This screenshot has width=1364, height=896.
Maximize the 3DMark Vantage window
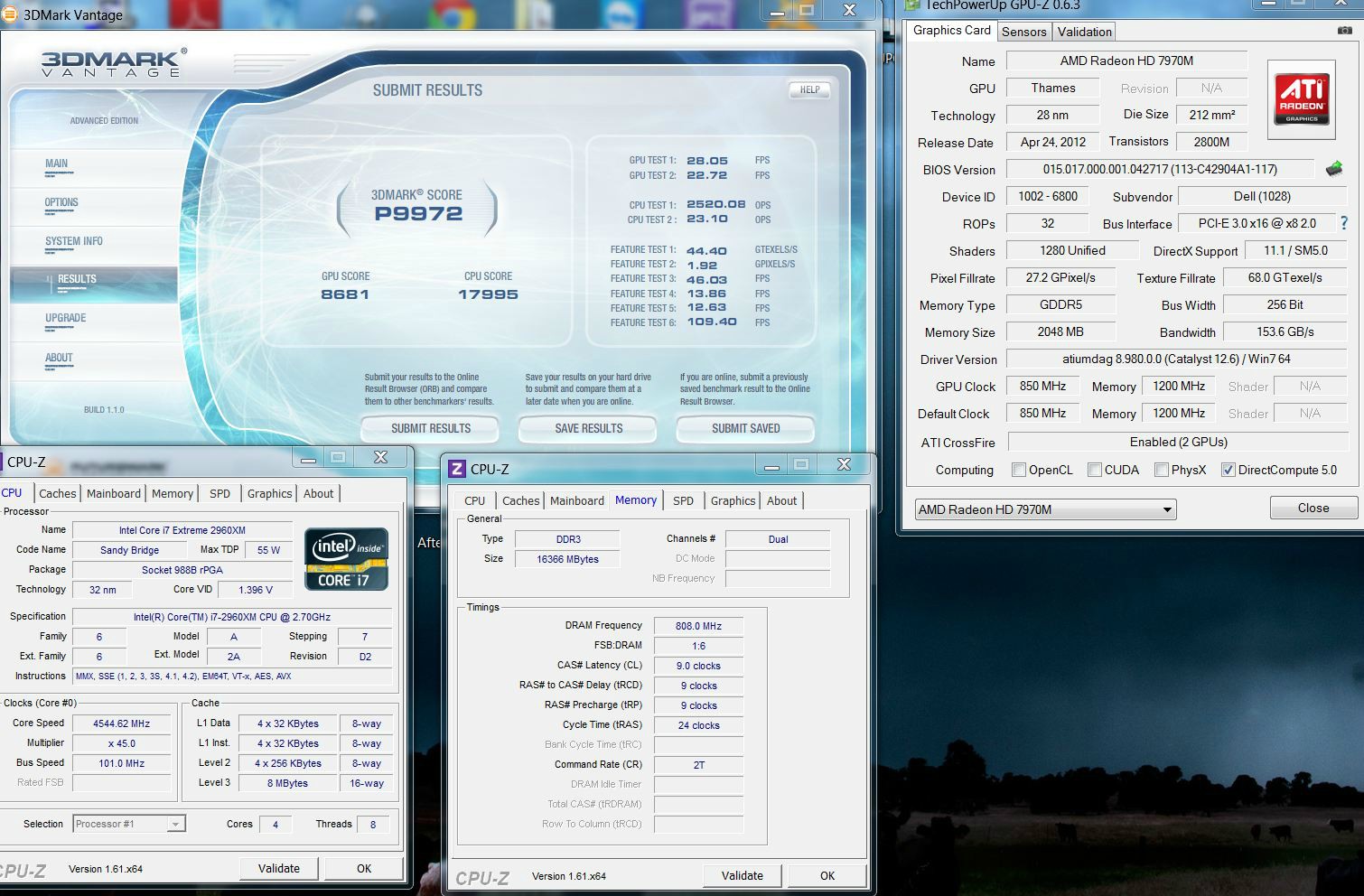pos(807,10)
